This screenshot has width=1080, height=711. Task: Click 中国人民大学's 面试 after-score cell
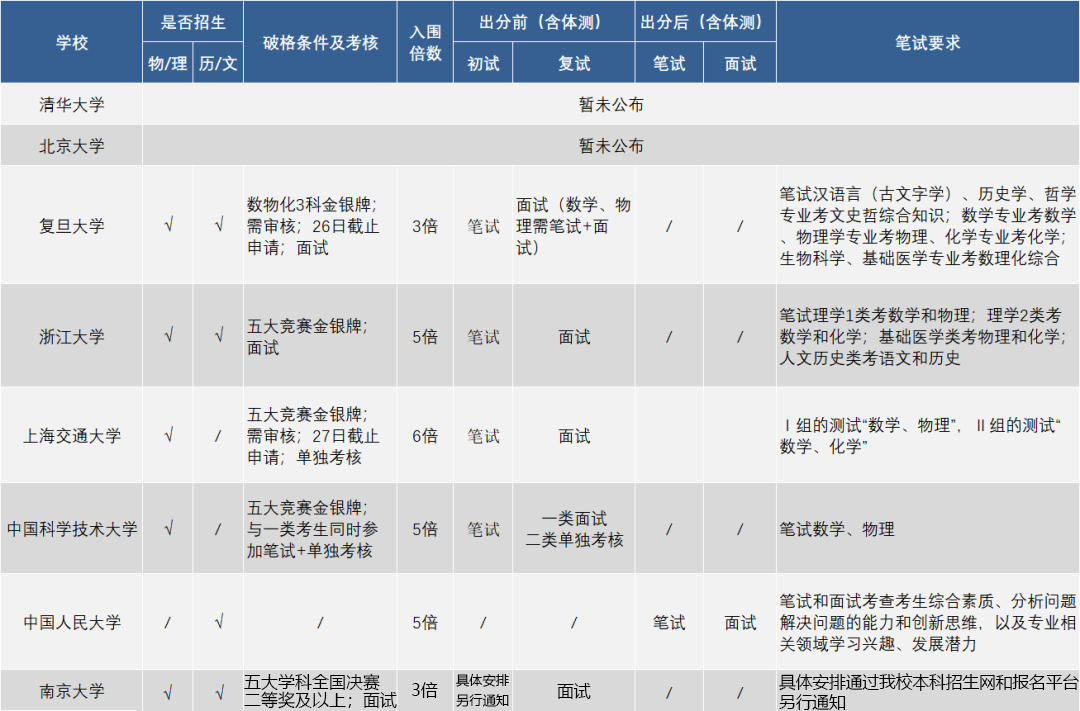740,622
